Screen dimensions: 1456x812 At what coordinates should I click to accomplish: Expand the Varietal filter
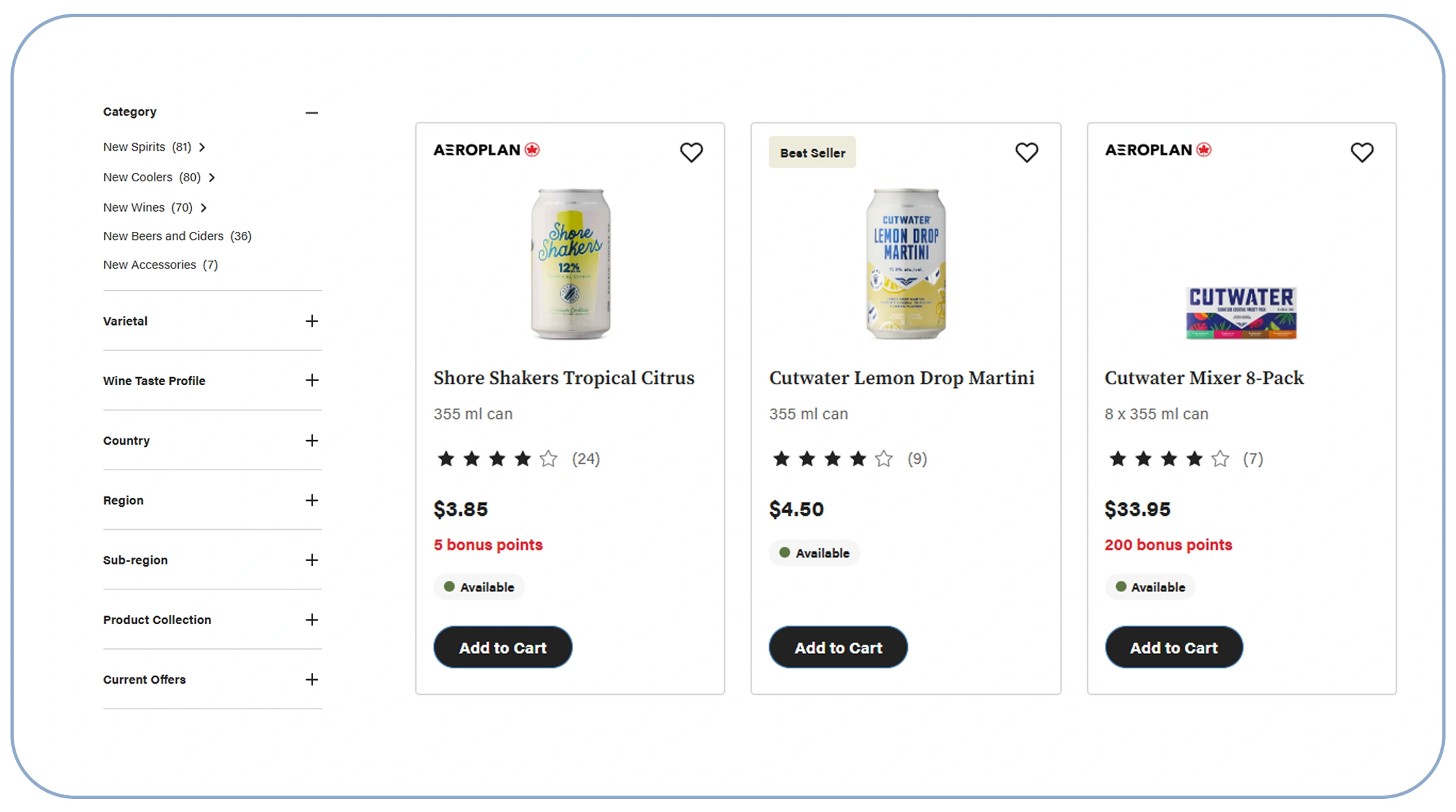[x=312, y=321]
